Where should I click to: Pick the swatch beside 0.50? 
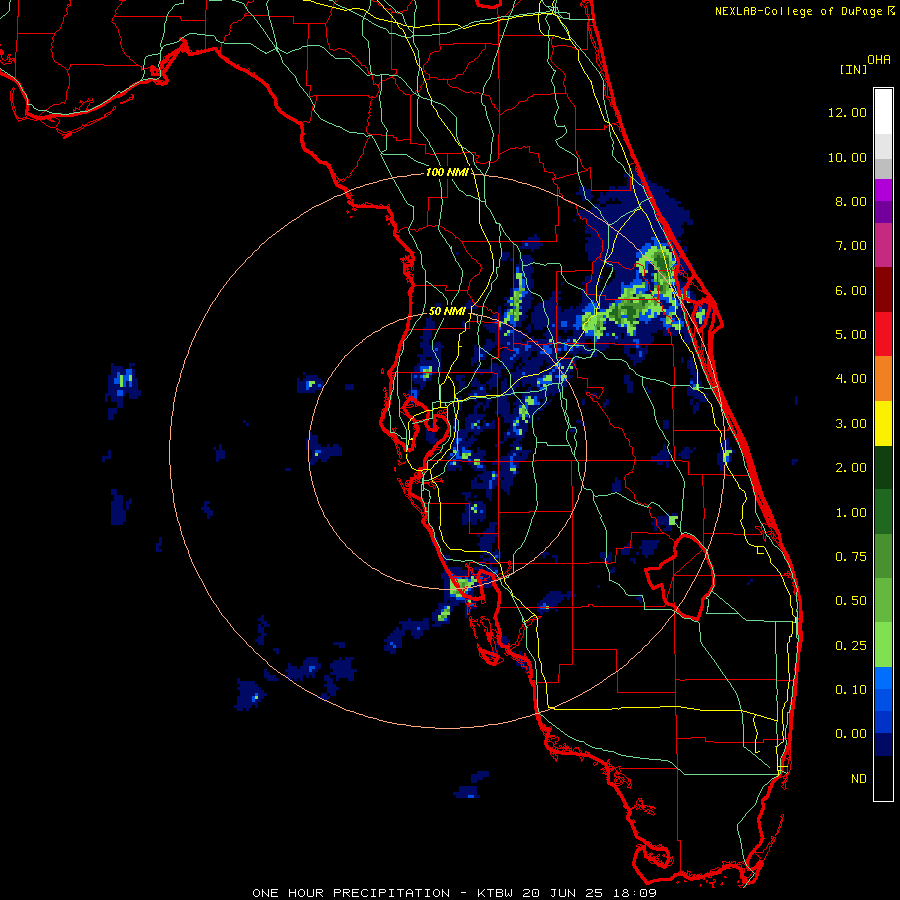coord(883,600)
